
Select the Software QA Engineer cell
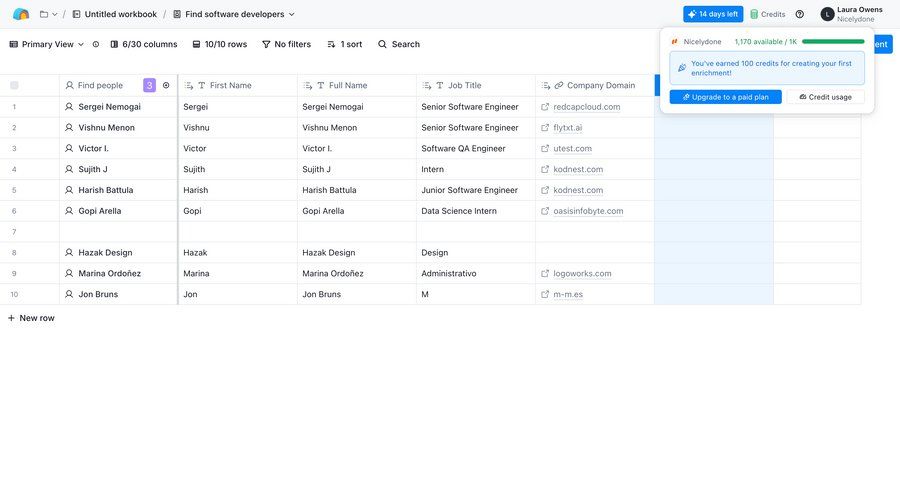[476, 149]
